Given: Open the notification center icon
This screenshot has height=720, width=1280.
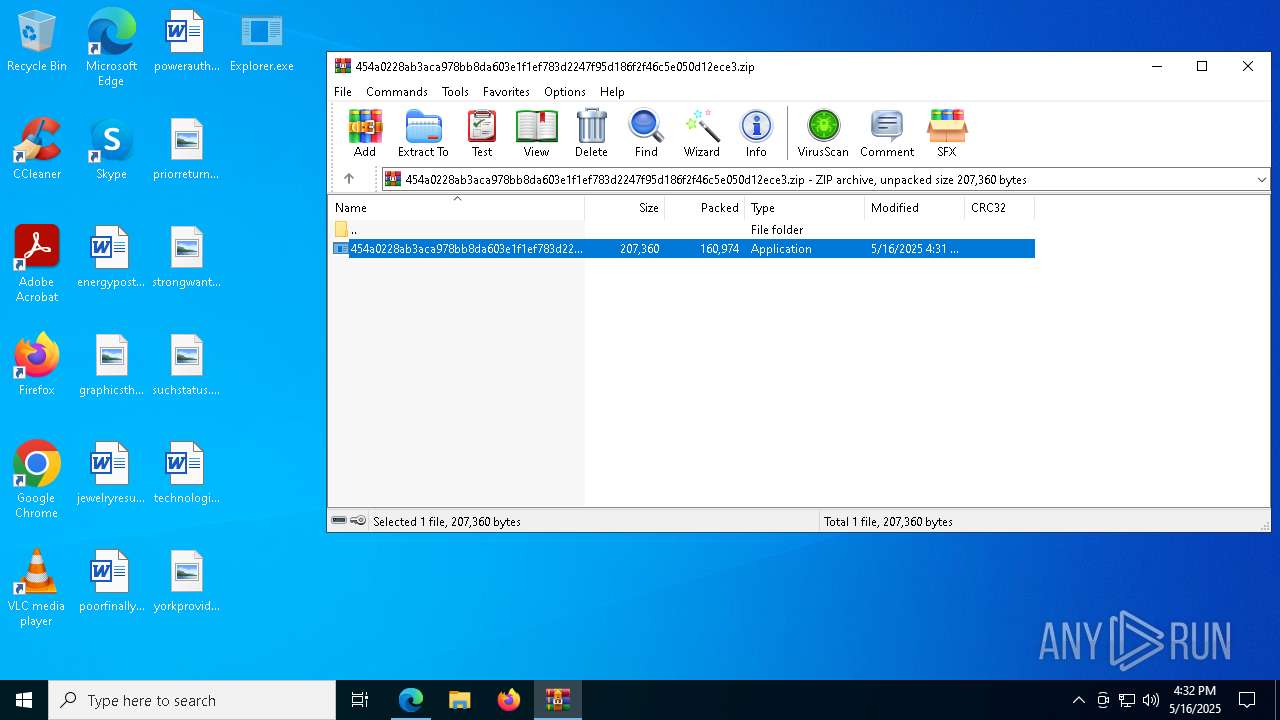Looking at the screenshot, I should (1247, 700).
